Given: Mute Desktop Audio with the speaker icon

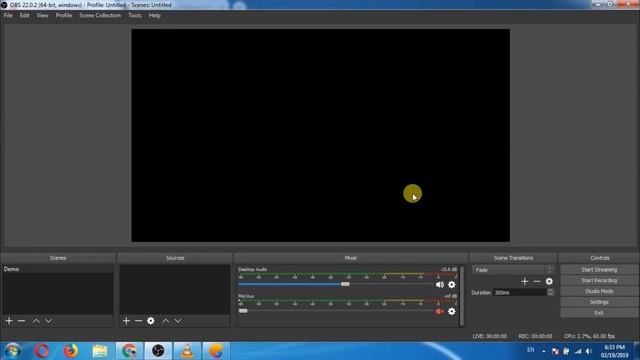Looking at the screenshot, I should coord(440,284).
